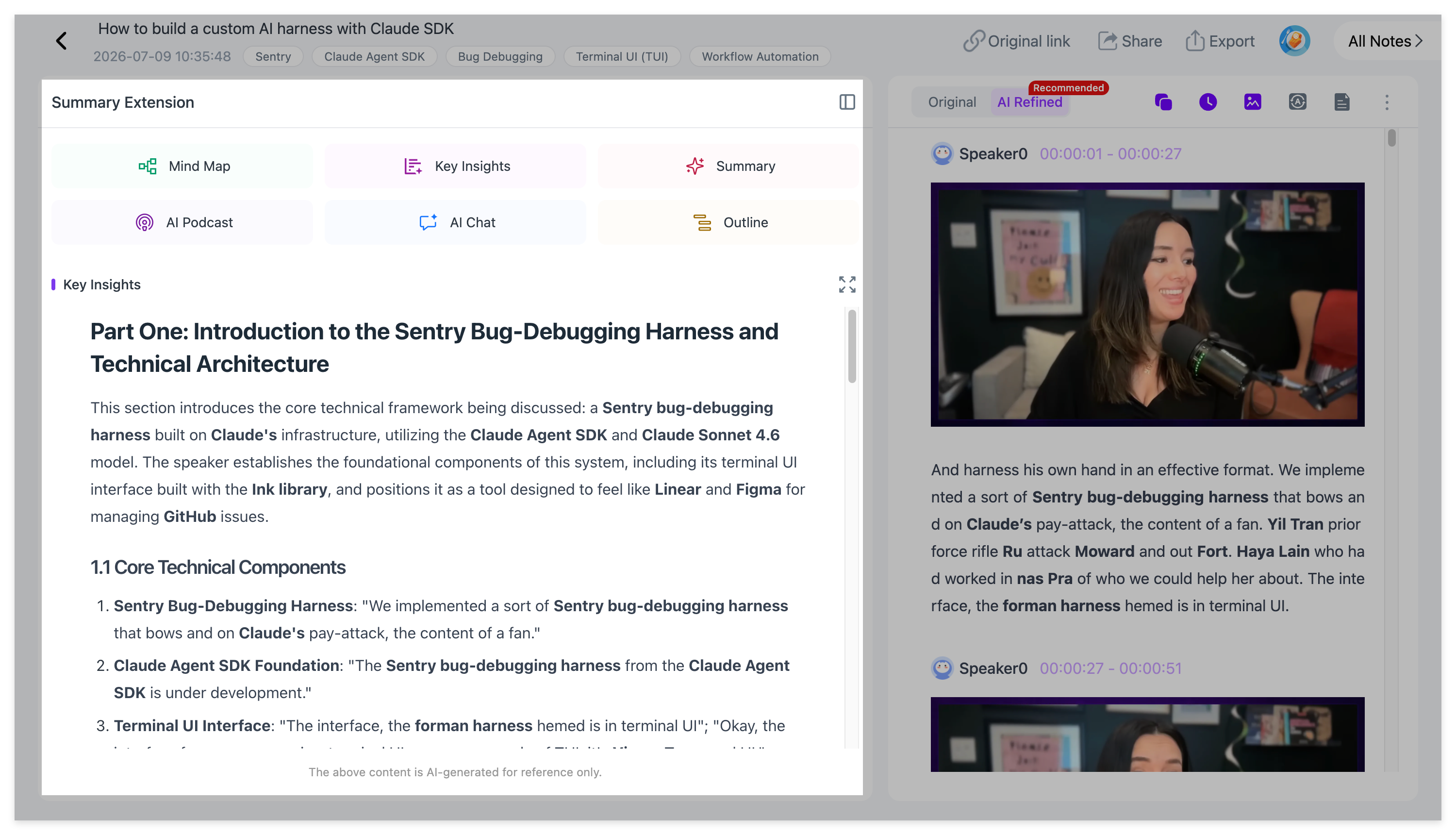
Task: Click the Recommended badge
Action: [x=1068, y=88]
